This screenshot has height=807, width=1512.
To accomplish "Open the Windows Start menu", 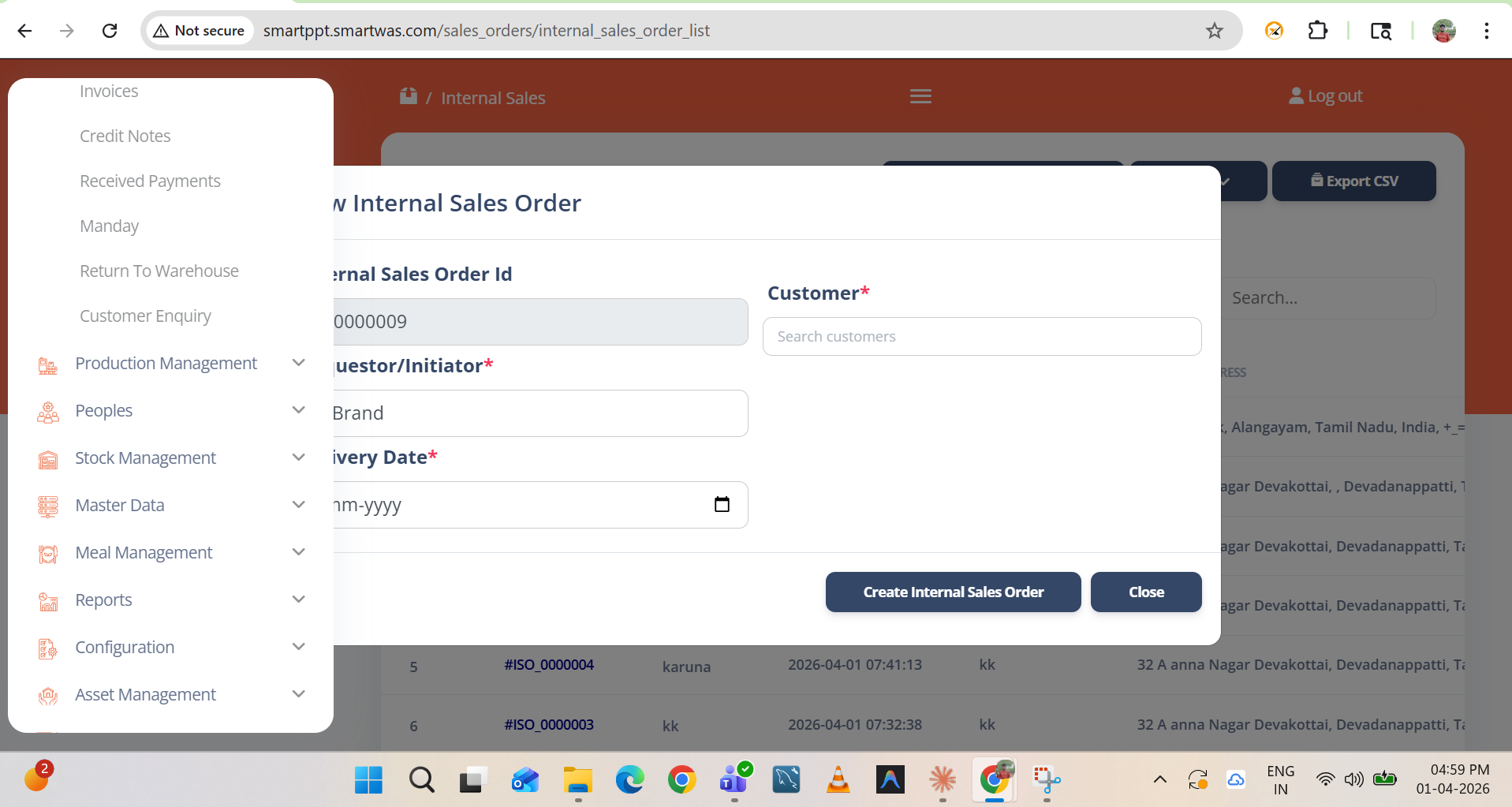I will click(368, 780).
